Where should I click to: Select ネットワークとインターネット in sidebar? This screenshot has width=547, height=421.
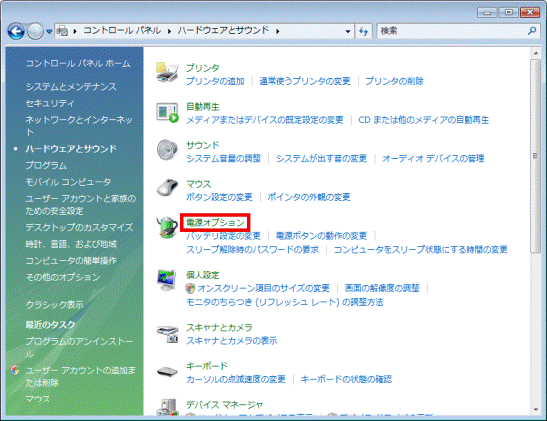[x=79, y=126]
